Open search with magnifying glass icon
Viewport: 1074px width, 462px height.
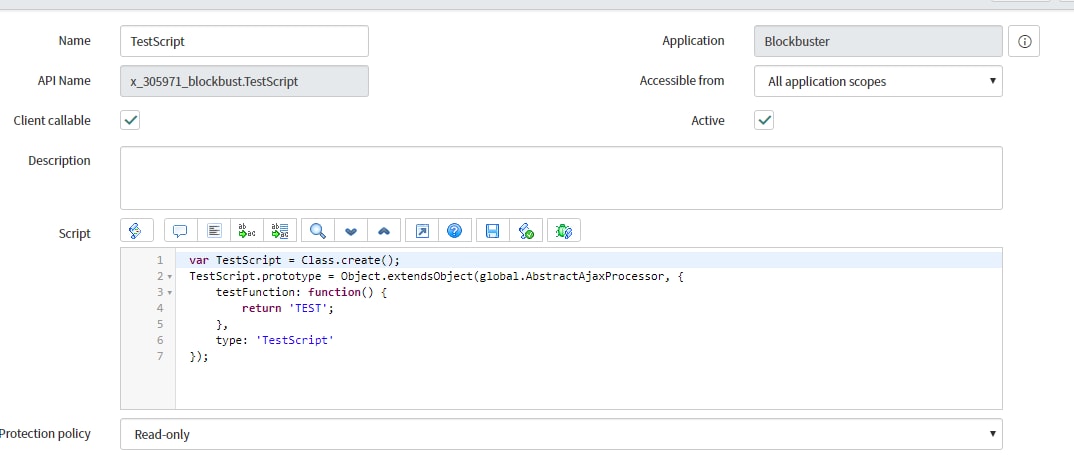(x=318, y=231)
